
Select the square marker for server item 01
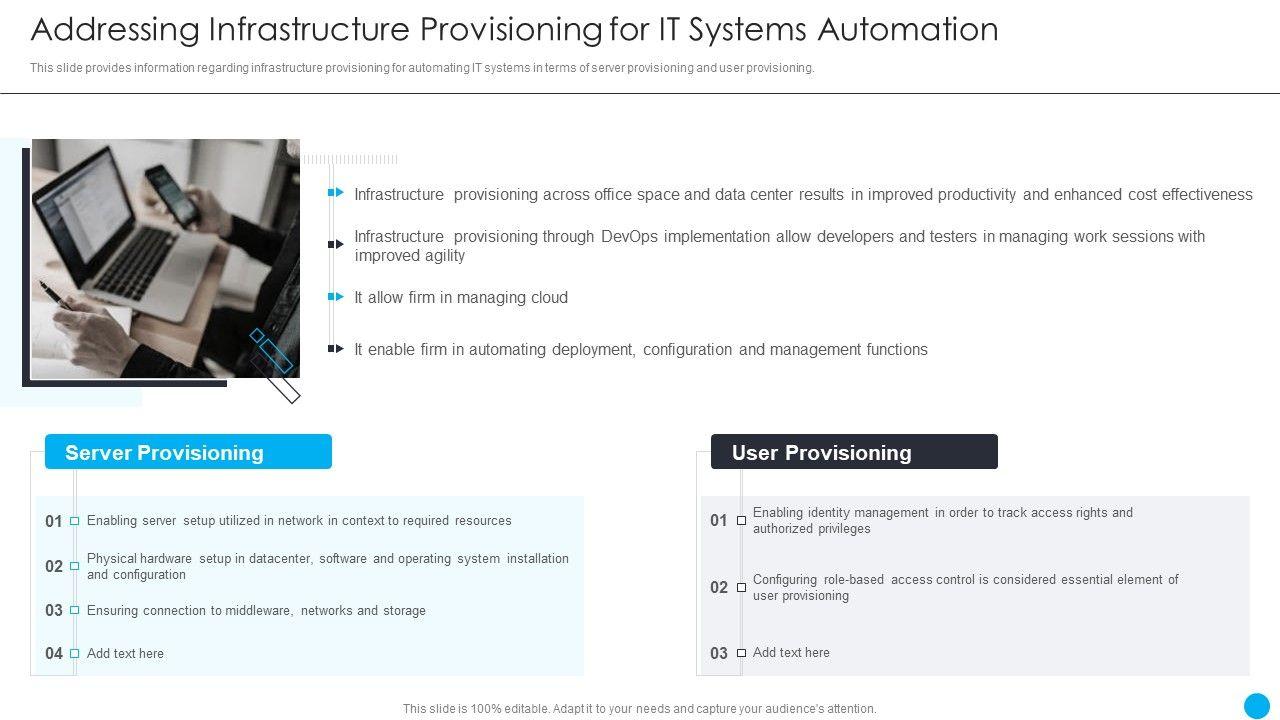(x=74, y=521)
